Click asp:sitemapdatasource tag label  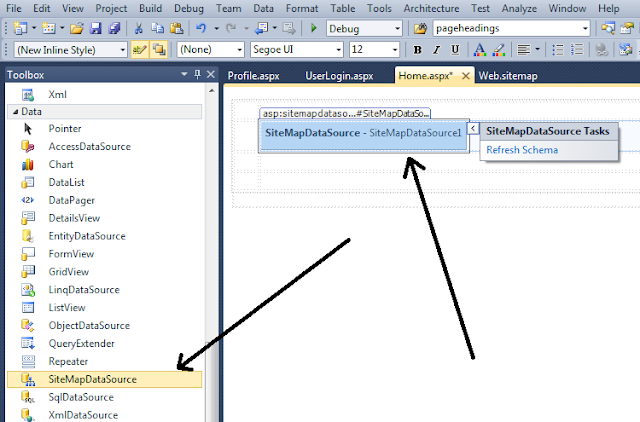coord(345,113)
